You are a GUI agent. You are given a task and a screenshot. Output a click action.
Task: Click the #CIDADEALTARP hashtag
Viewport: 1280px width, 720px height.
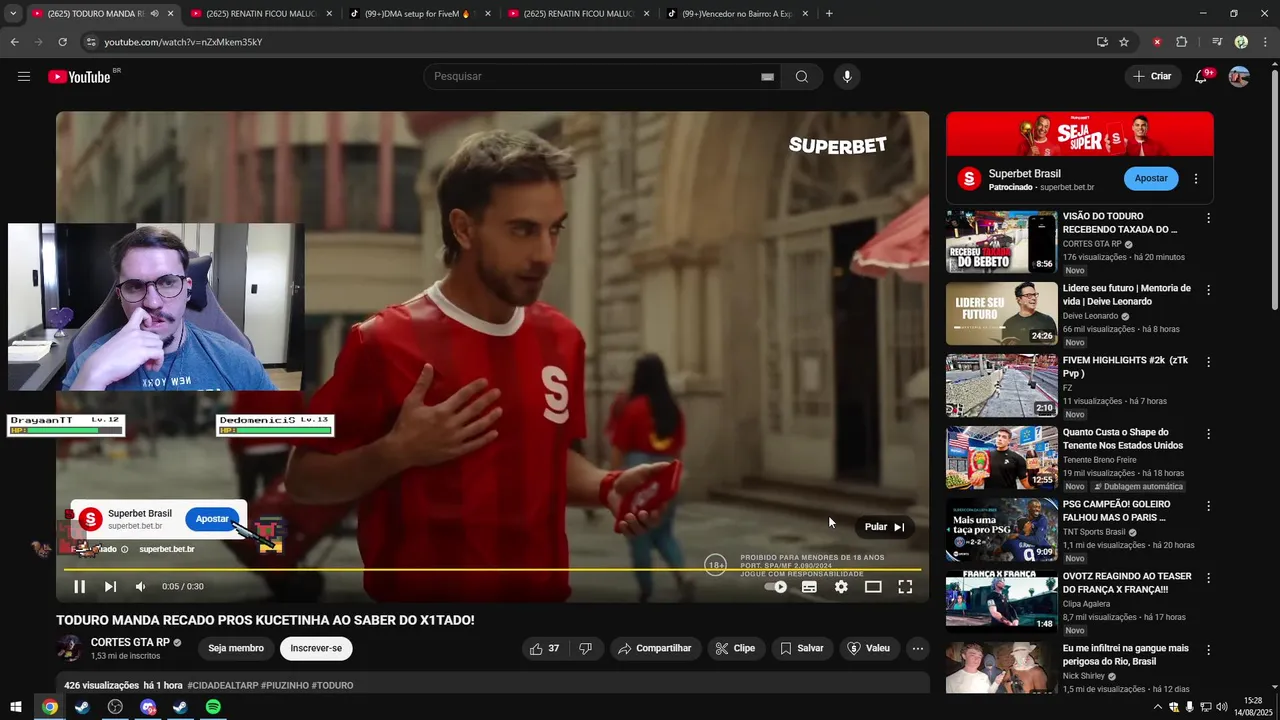click(x=222, y=686)
